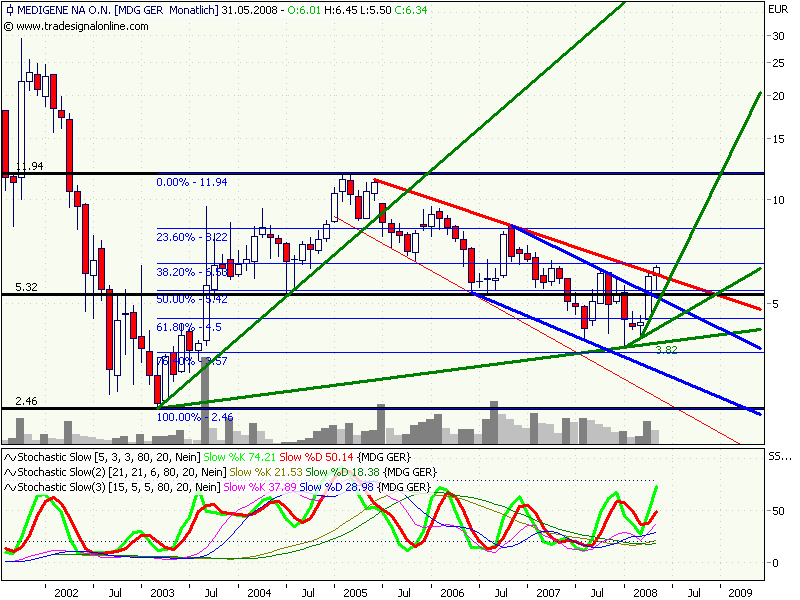Select the open value O:6.01
The height and width of the screenshot is (600, 800).
click(x=304, y=10)
